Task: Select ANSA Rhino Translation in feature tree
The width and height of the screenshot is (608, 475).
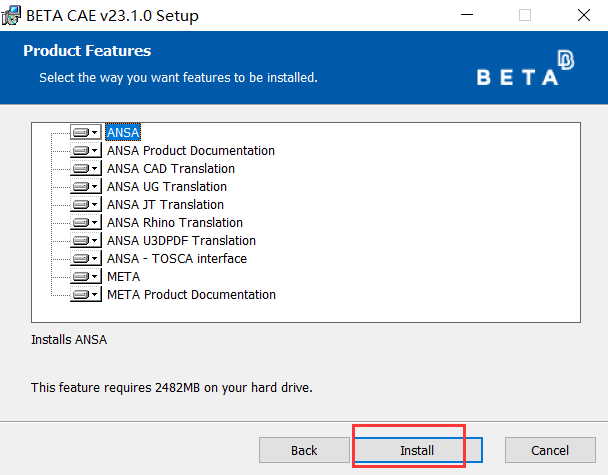Action: point(175,222)
